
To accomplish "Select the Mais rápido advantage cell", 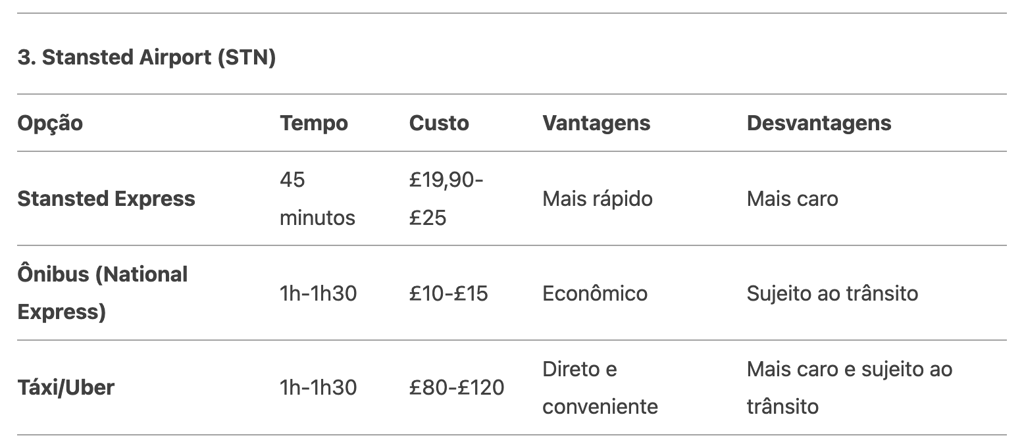I will pyautogui.click(x=598, y=199).
